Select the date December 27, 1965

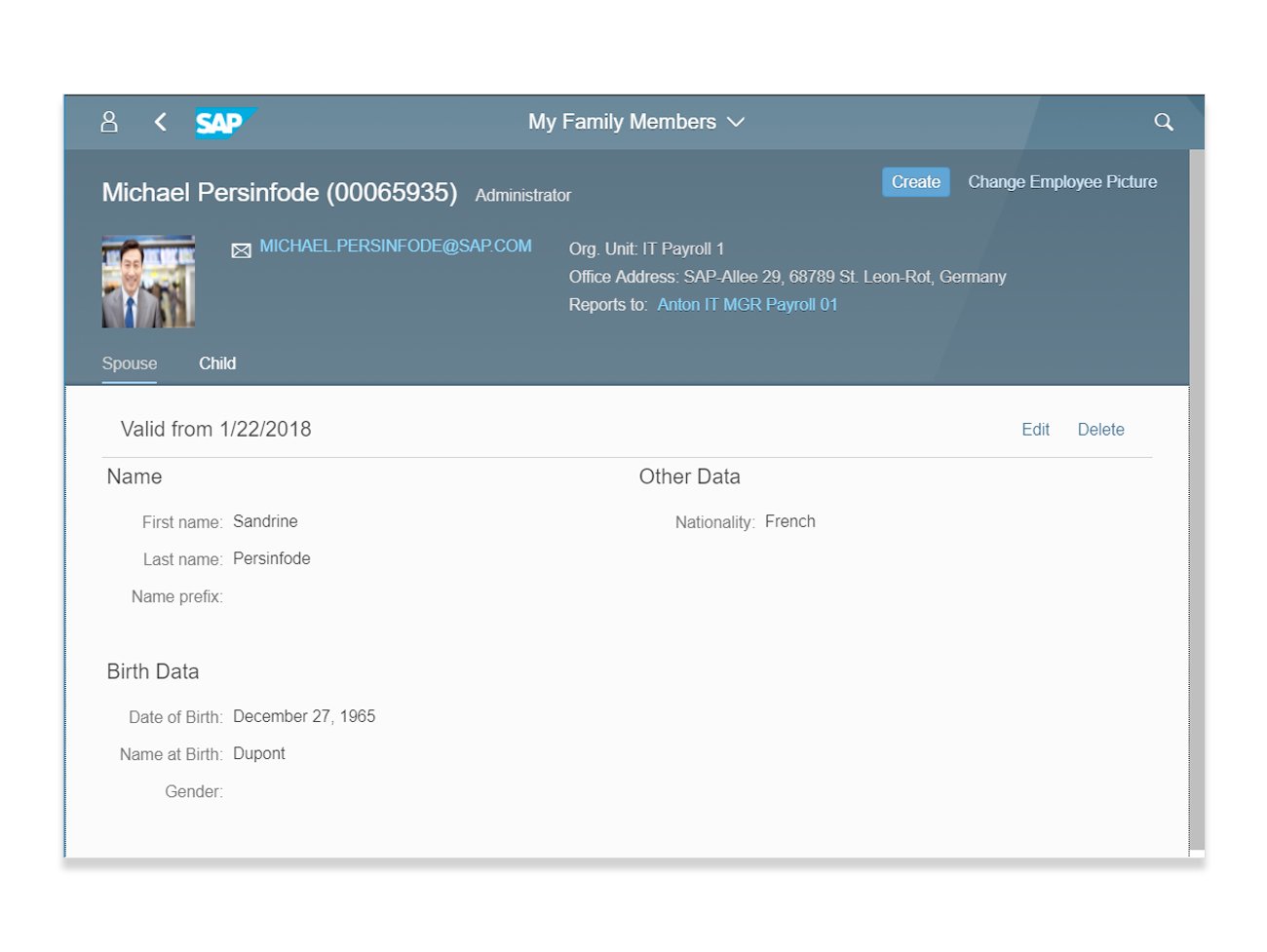click(x=304, y=716)
